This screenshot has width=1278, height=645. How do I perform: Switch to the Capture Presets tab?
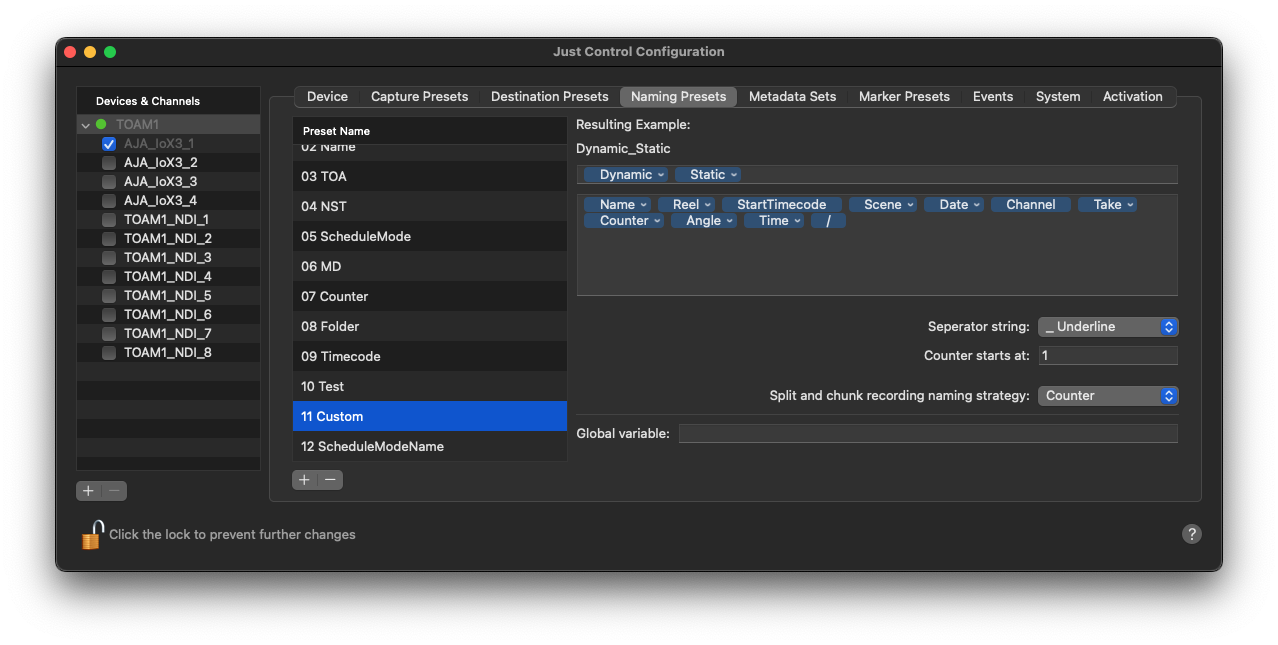coord(419,97)
